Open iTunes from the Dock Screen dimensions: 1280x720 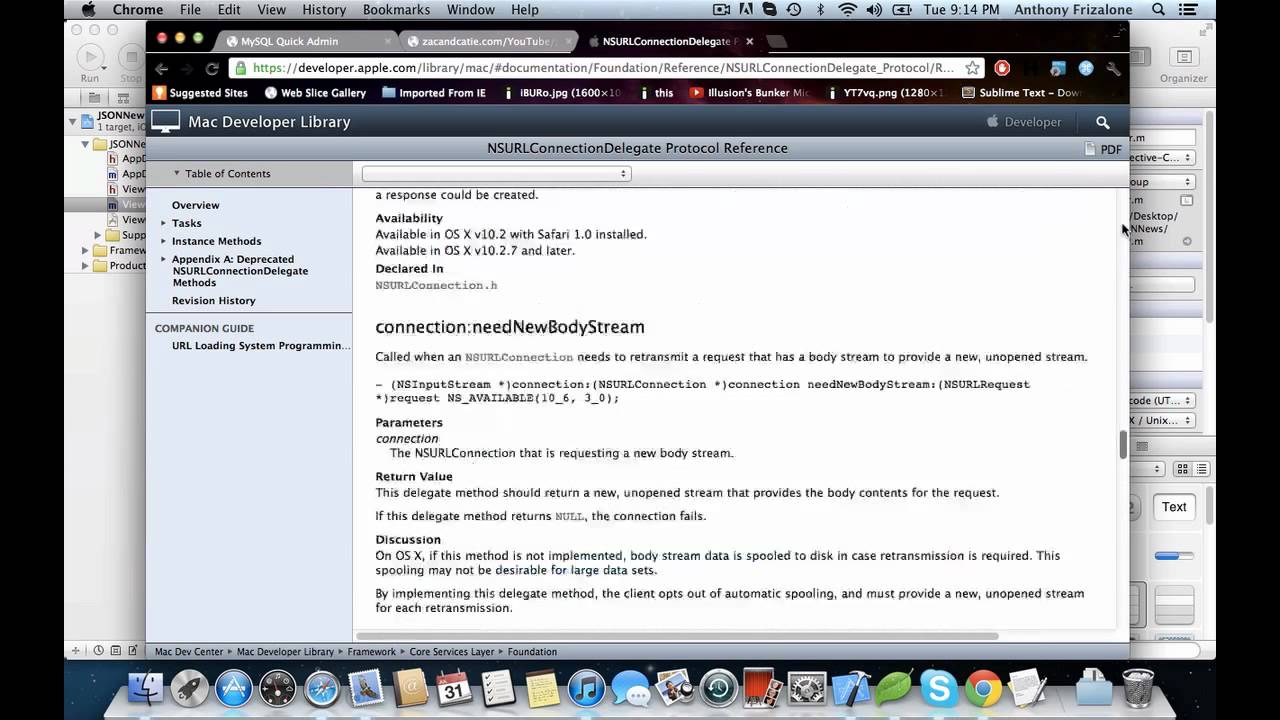(587, 688)
